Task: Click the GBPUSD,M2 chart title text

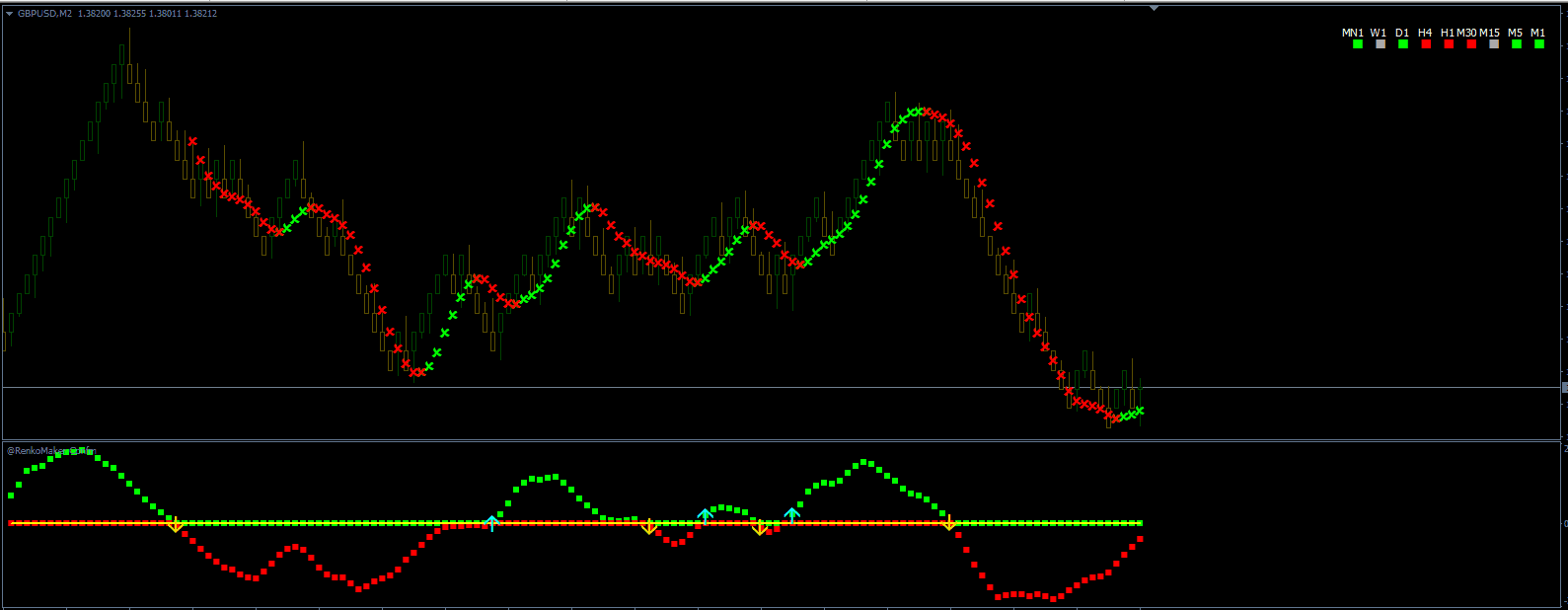Action: click(44, 14)
